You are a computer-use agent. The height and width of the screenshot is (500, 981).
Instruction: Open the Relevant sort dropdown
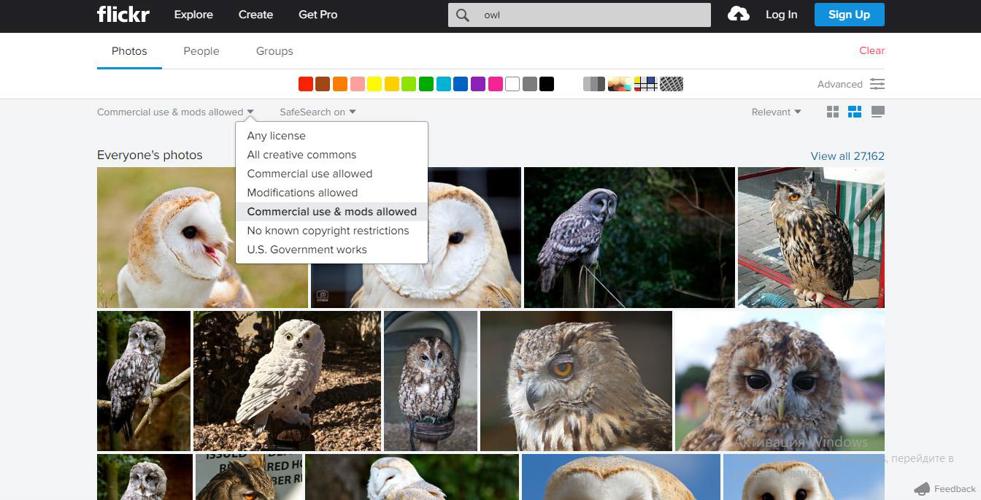click(x=776, y=112)
